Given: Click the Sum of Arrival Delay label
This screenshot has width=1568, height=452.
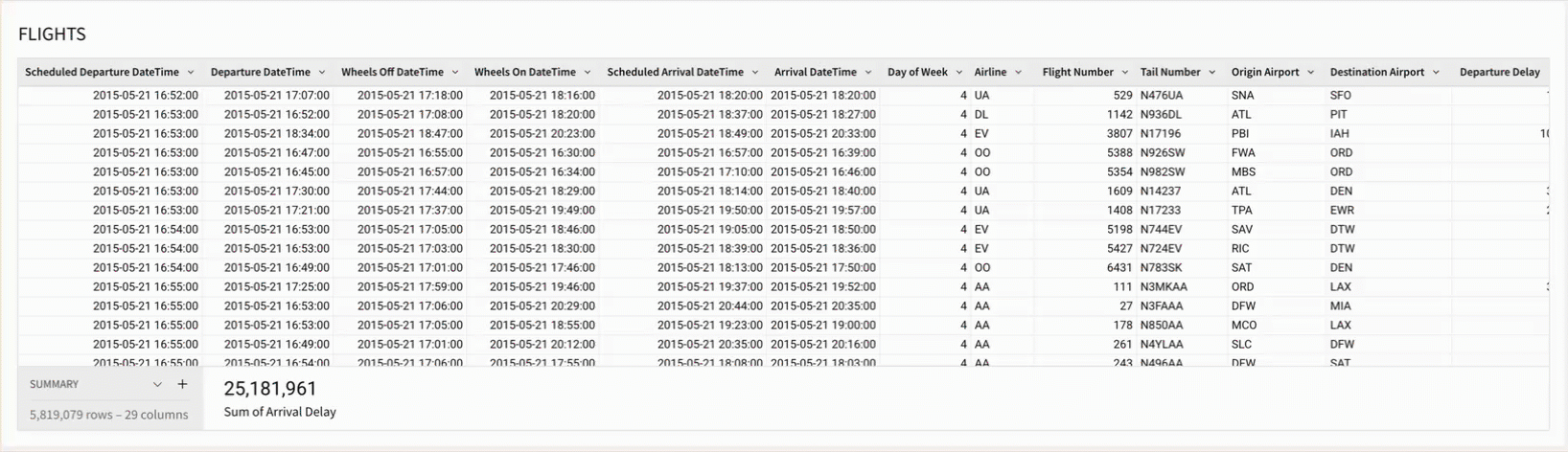Looking at the screenshot, I should 280,412.
